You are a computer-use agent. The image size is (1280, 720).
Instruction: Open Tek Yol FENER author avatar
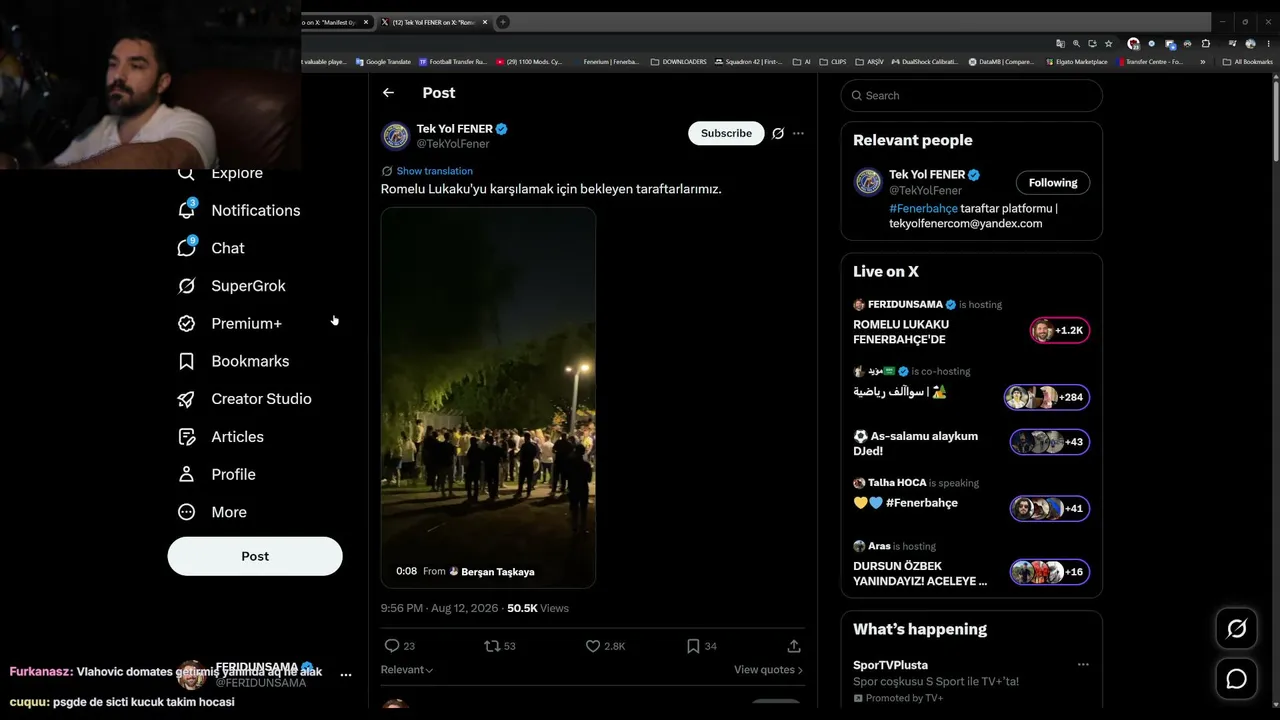396,136
